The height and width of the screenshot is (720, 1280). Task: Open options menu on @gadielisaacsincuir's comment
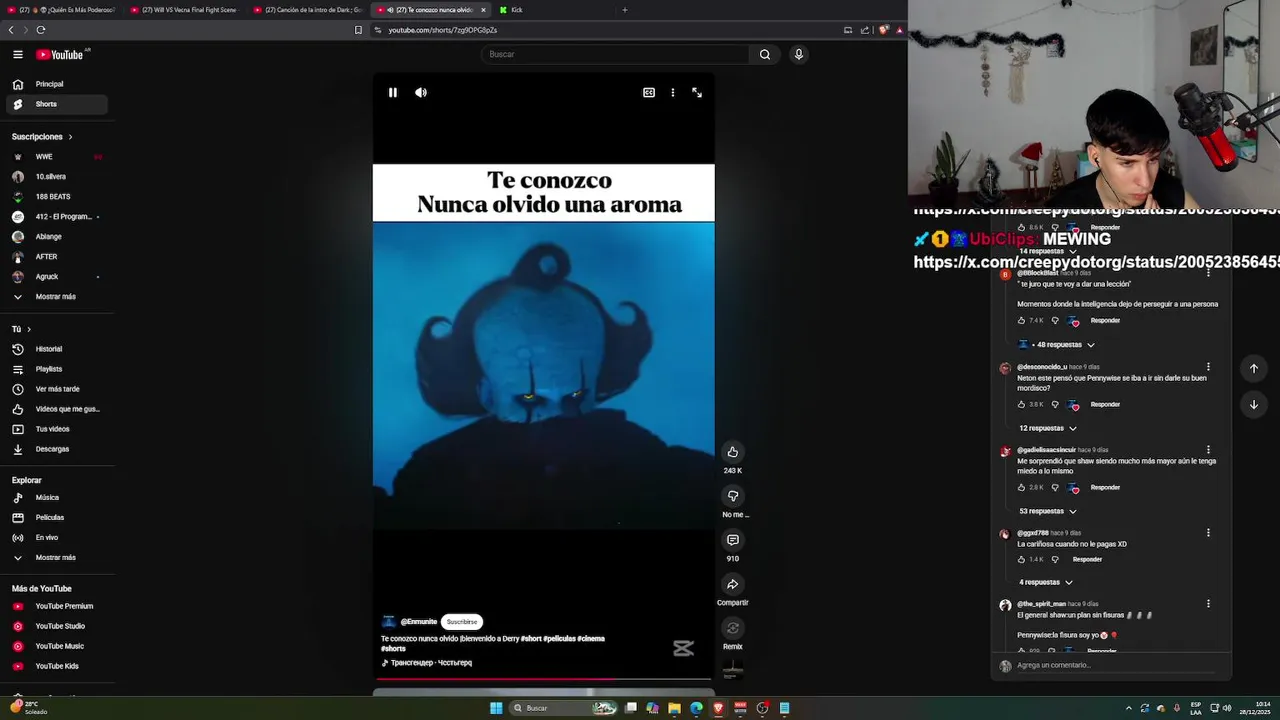(1208, 450)
